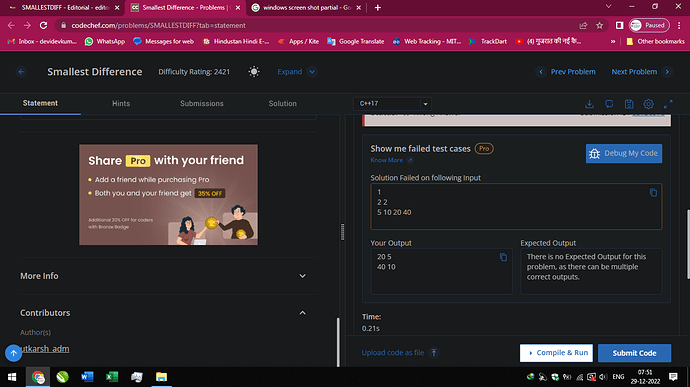Click the statement panel vertical scrollbar

[338, 342]
